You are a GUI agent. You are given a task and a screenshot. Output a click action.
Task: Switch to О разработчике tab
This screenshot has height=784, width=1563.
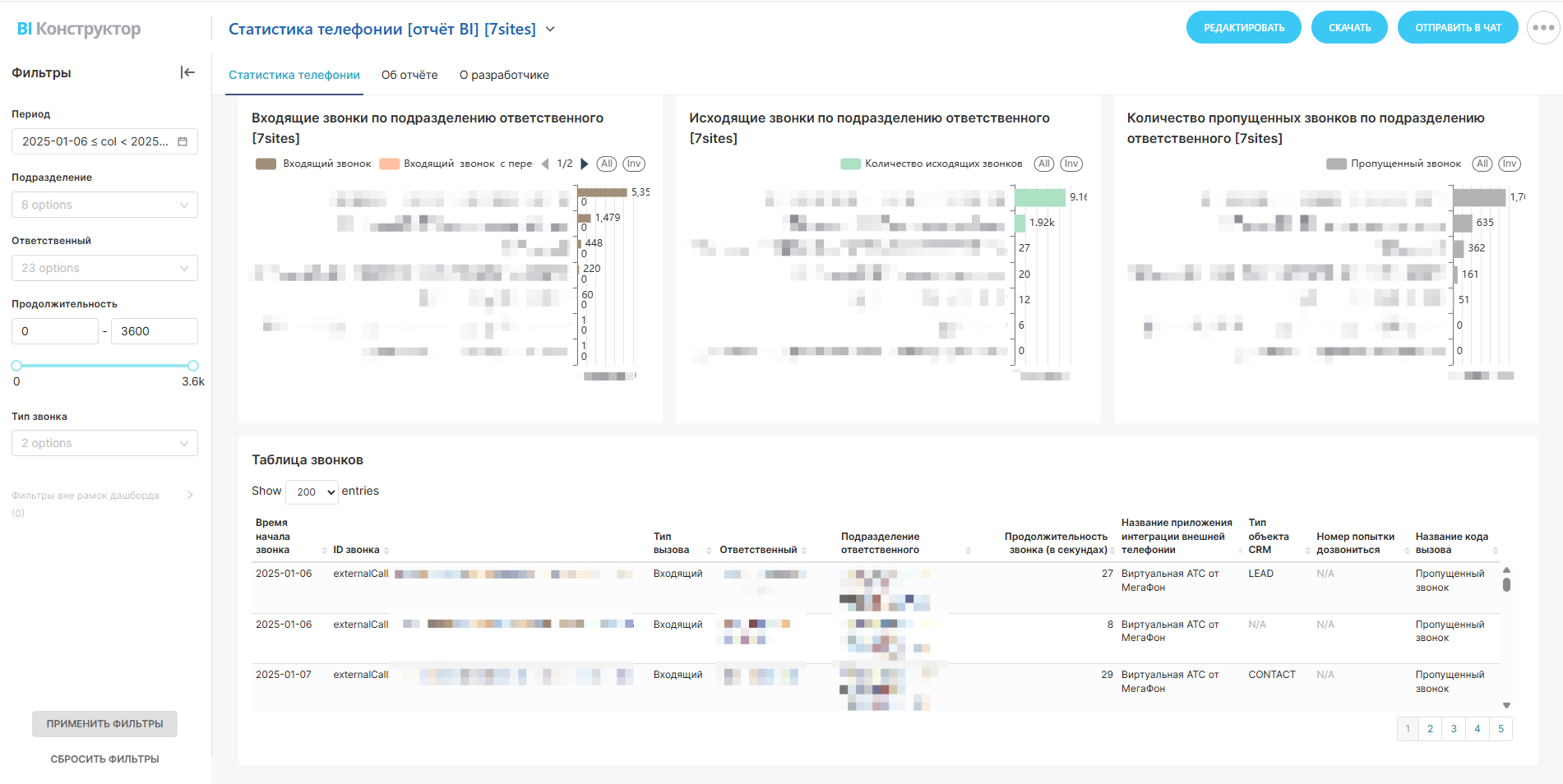(x=504, y=75)
